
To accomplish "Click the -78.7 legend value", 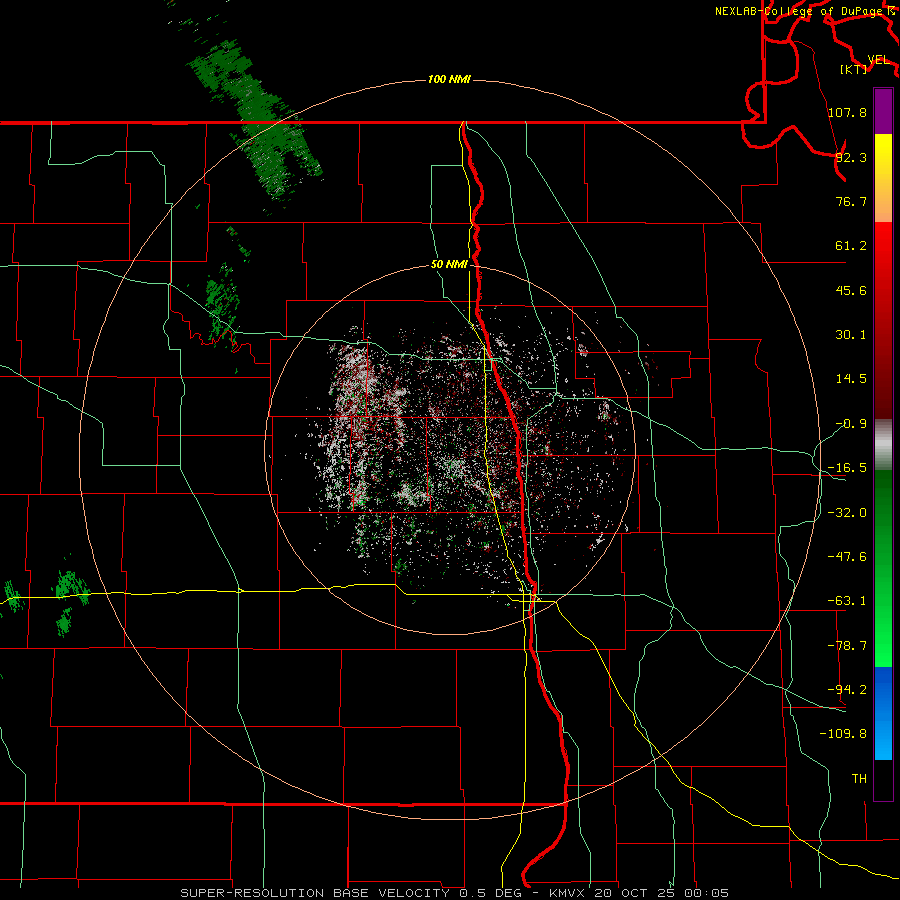I will click(847, 646).
